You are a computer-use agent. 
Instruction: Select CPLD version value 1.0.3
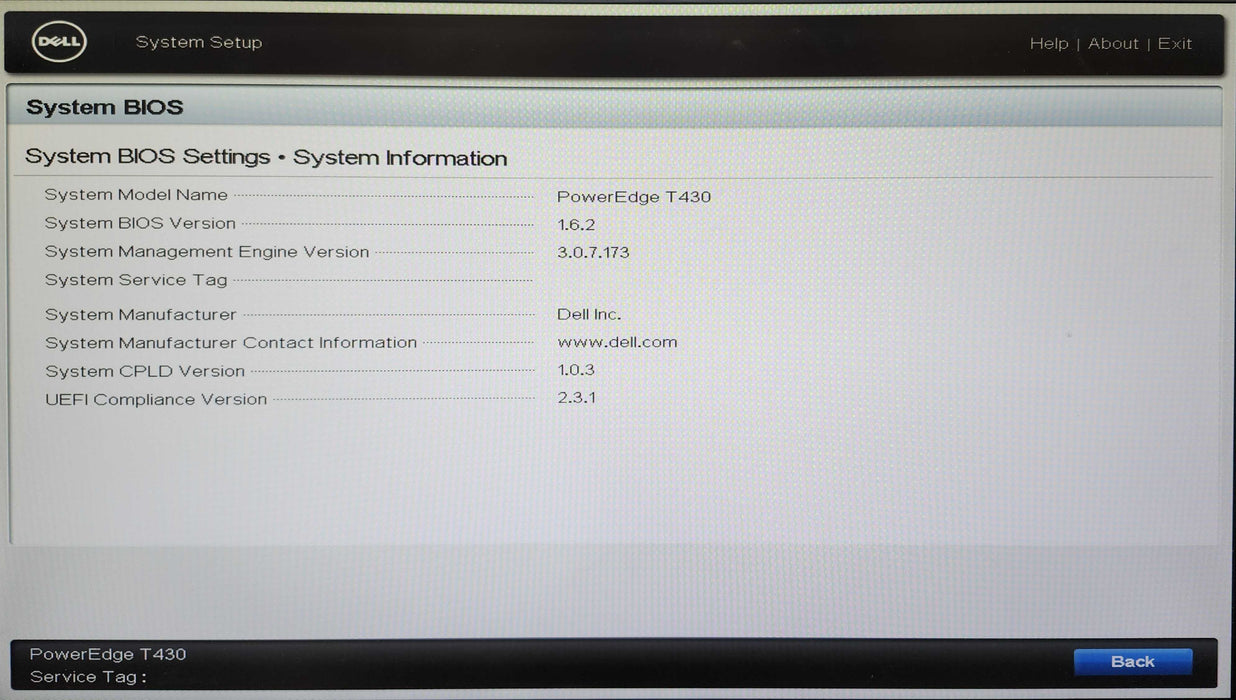[x=576, y=370]
